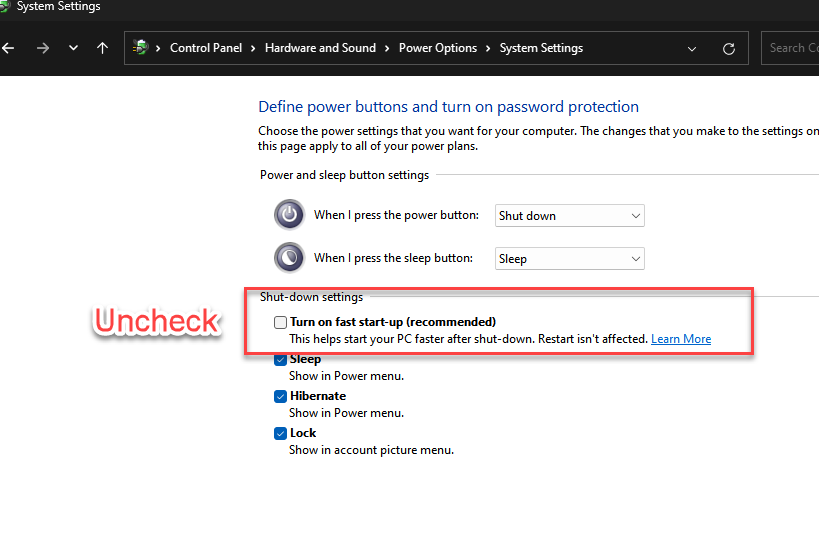Screen dimensions: 819x549
Task: Uncheck the Sleep checkbox
Action: 280,359
